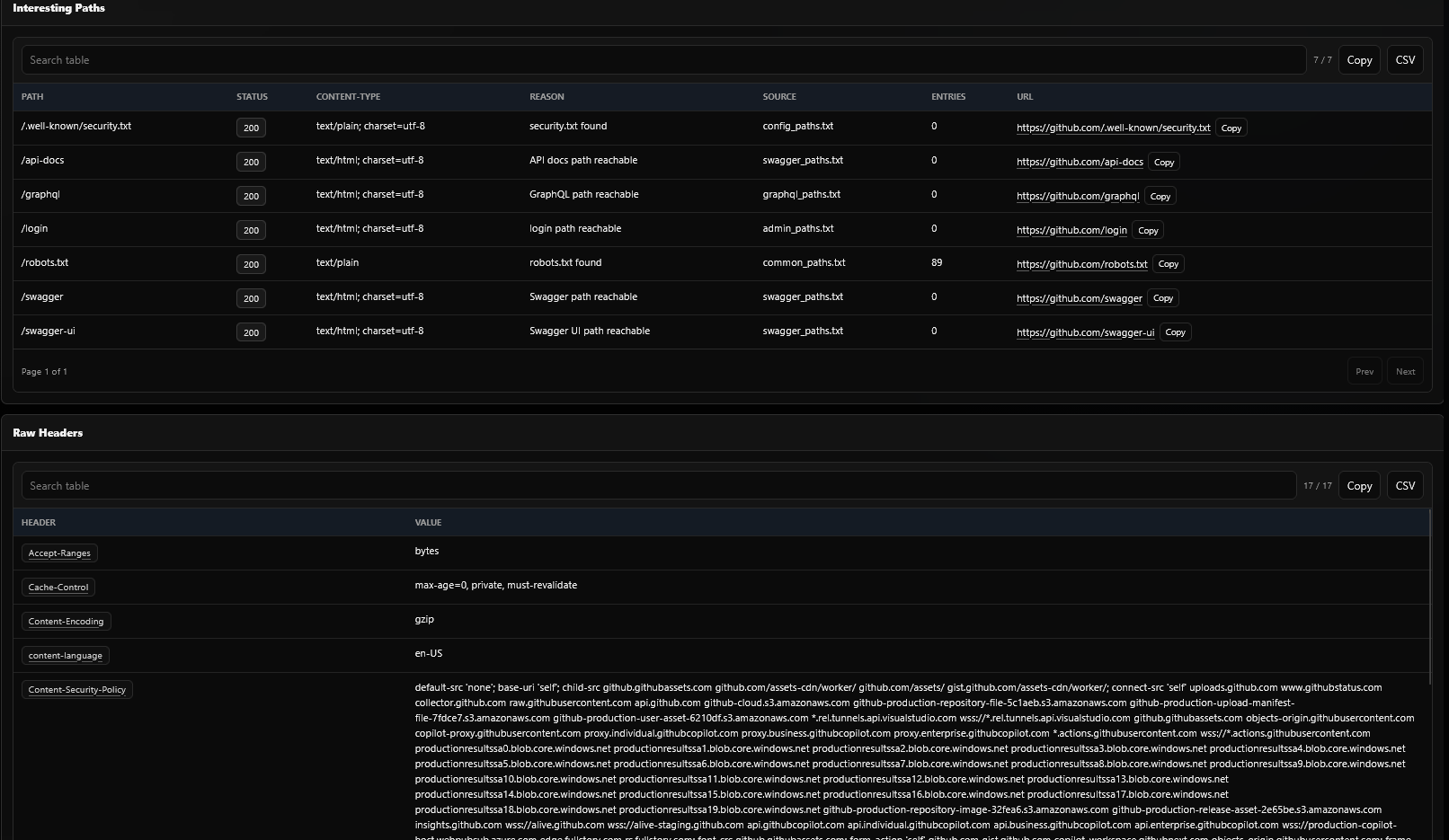Click the 'Page 1 of 1' indicator
The height and width of the screenshot is (840, 1449).
coord(44,372)
